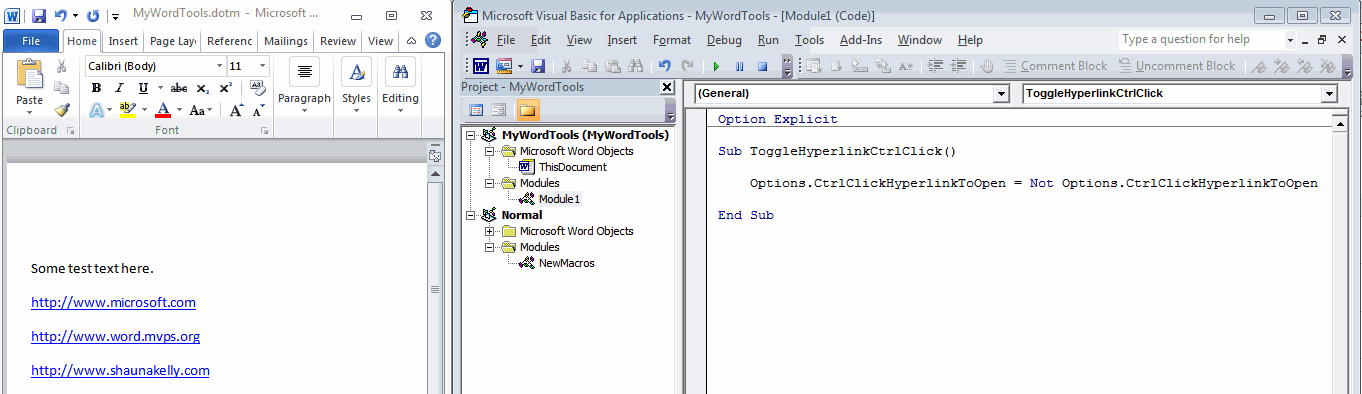Toggle Strikethrough formatting in Word
The width and height of the screenshot is (1362, 394).
[179, 88]
